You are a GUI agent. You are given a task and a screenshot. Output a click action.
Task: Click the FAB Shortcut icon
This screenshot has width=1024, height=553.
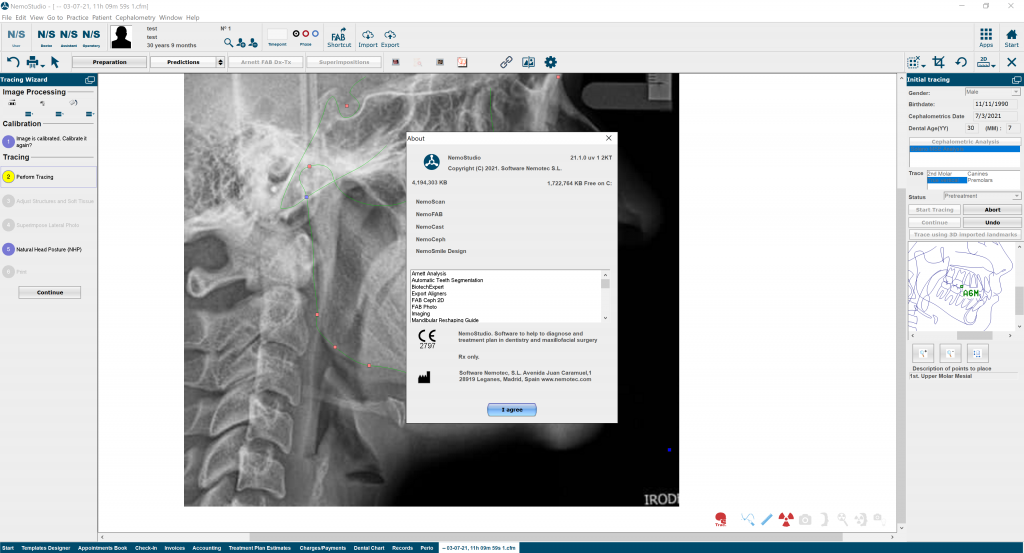tap(339, 36)
